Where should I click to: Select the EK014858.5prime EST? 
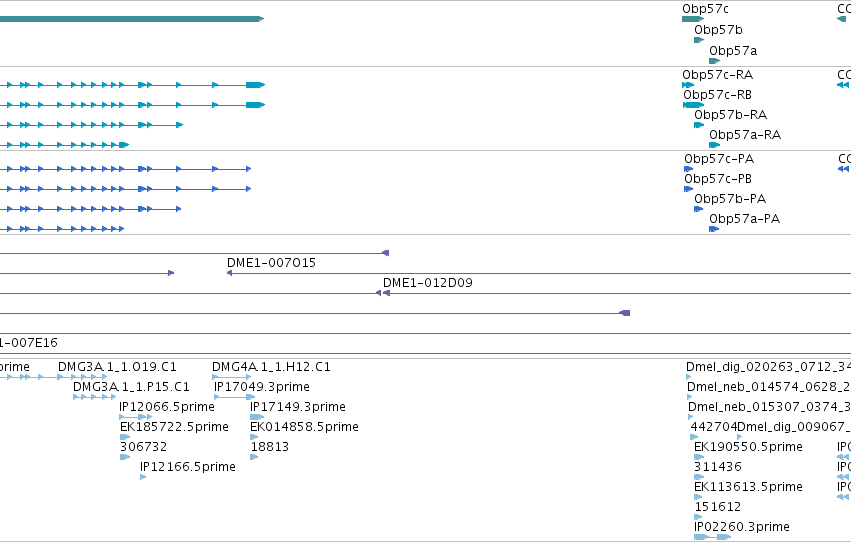pos(254,437)
